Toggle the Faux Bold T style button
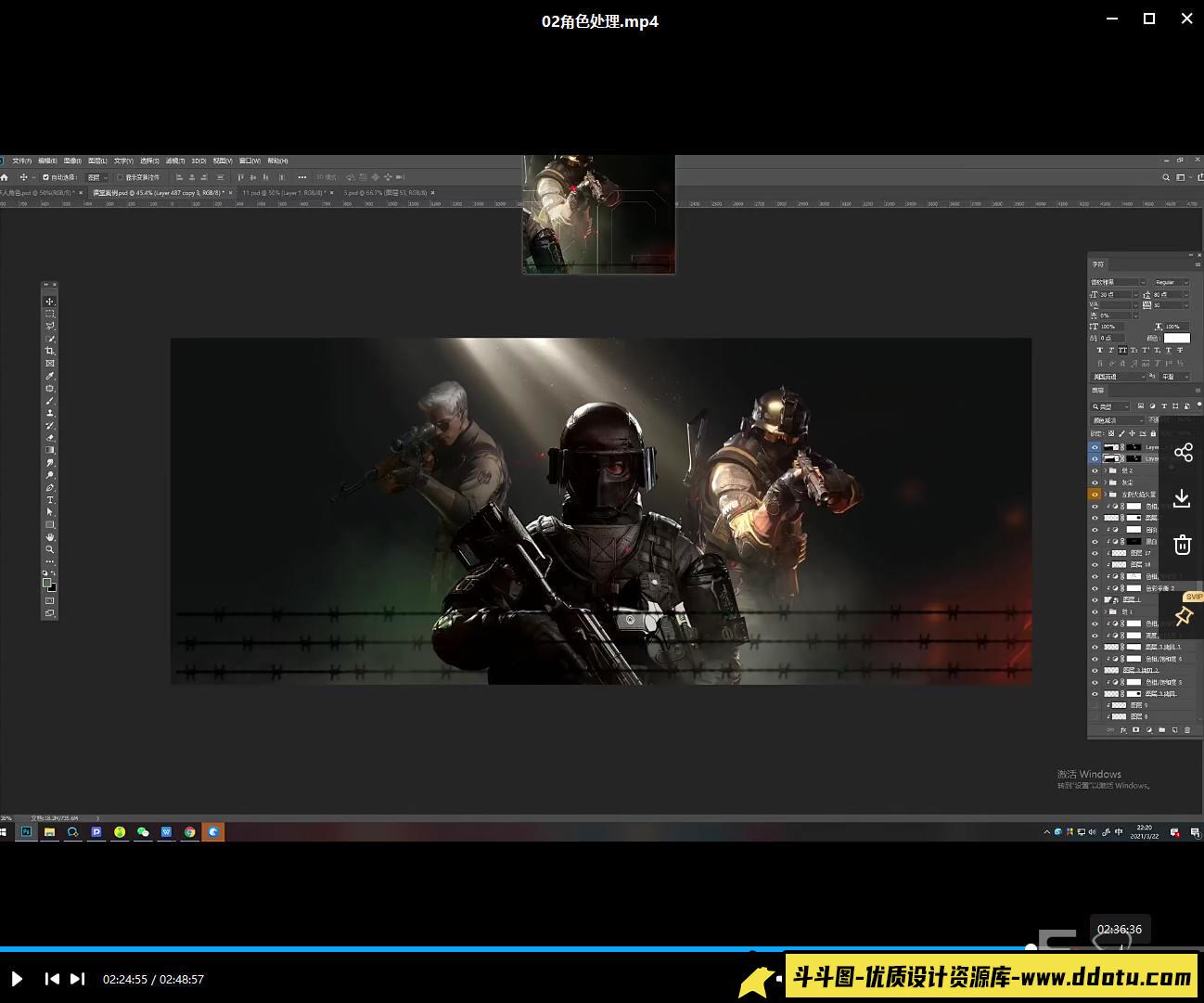 coord(1100,351)
